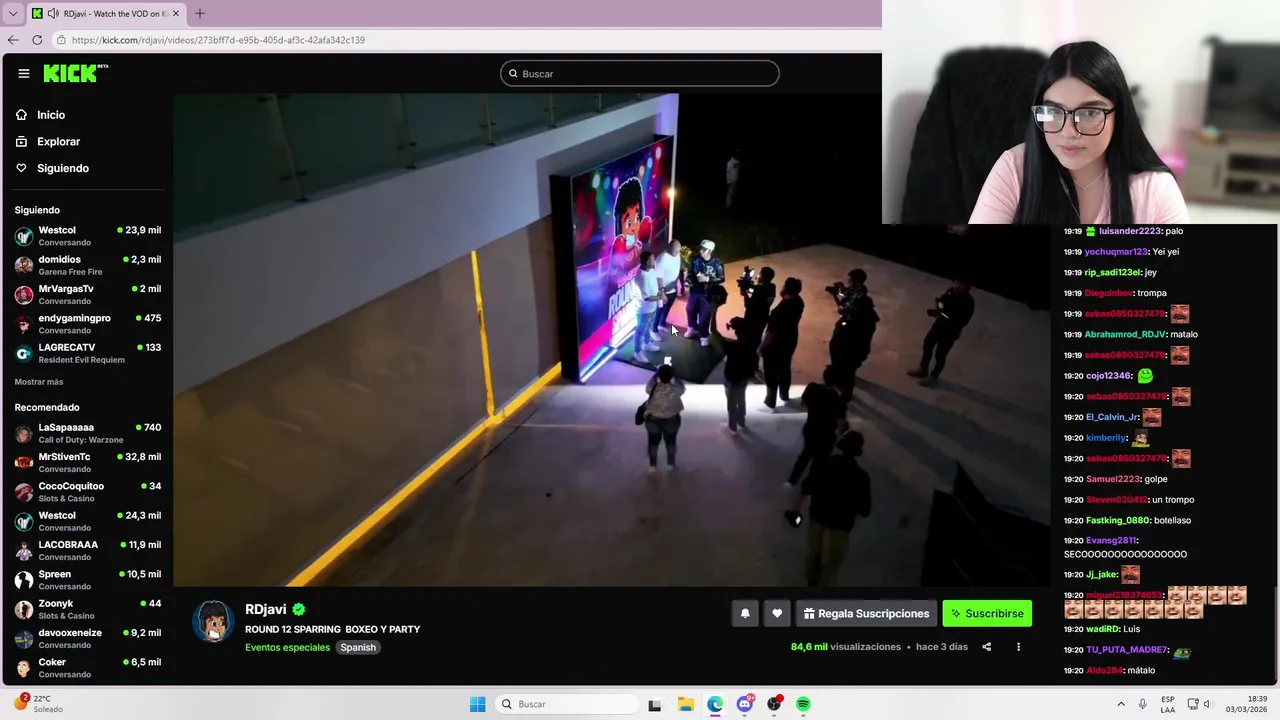
Task: Click RDjavi verified badge
Action: [299, 609]
